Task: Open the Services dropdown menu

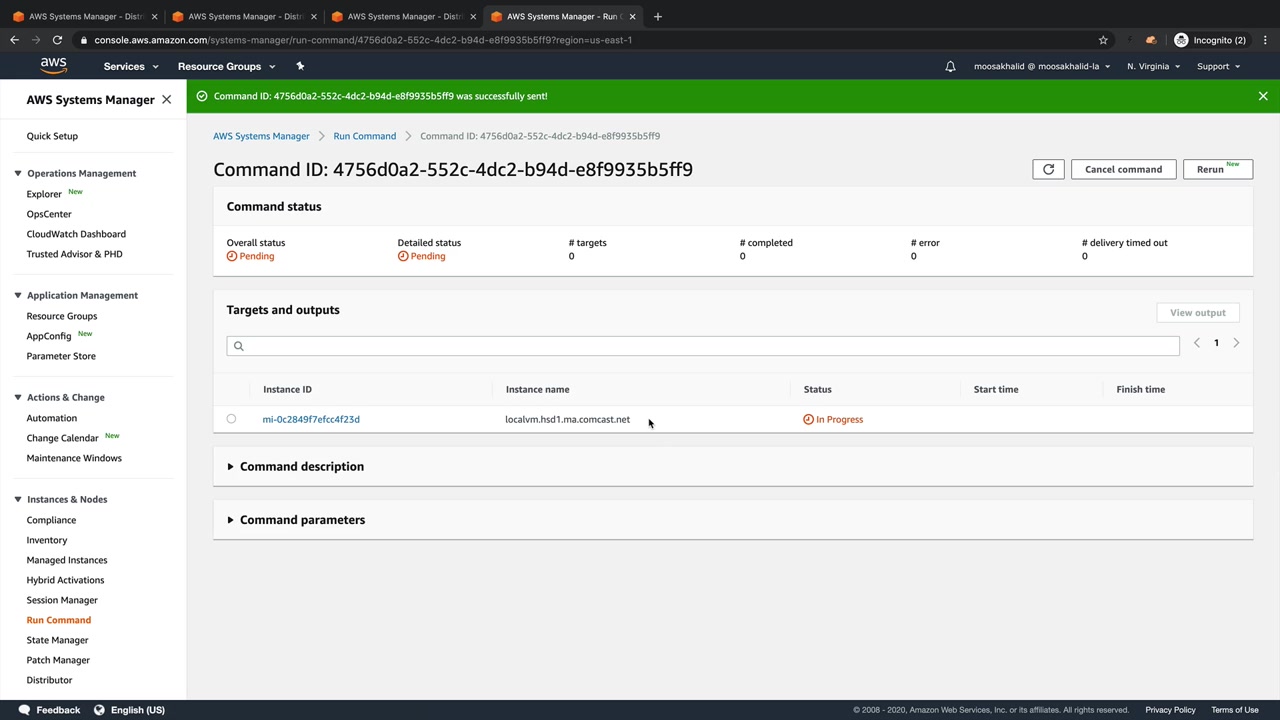Action: click(x=131, y=66)
